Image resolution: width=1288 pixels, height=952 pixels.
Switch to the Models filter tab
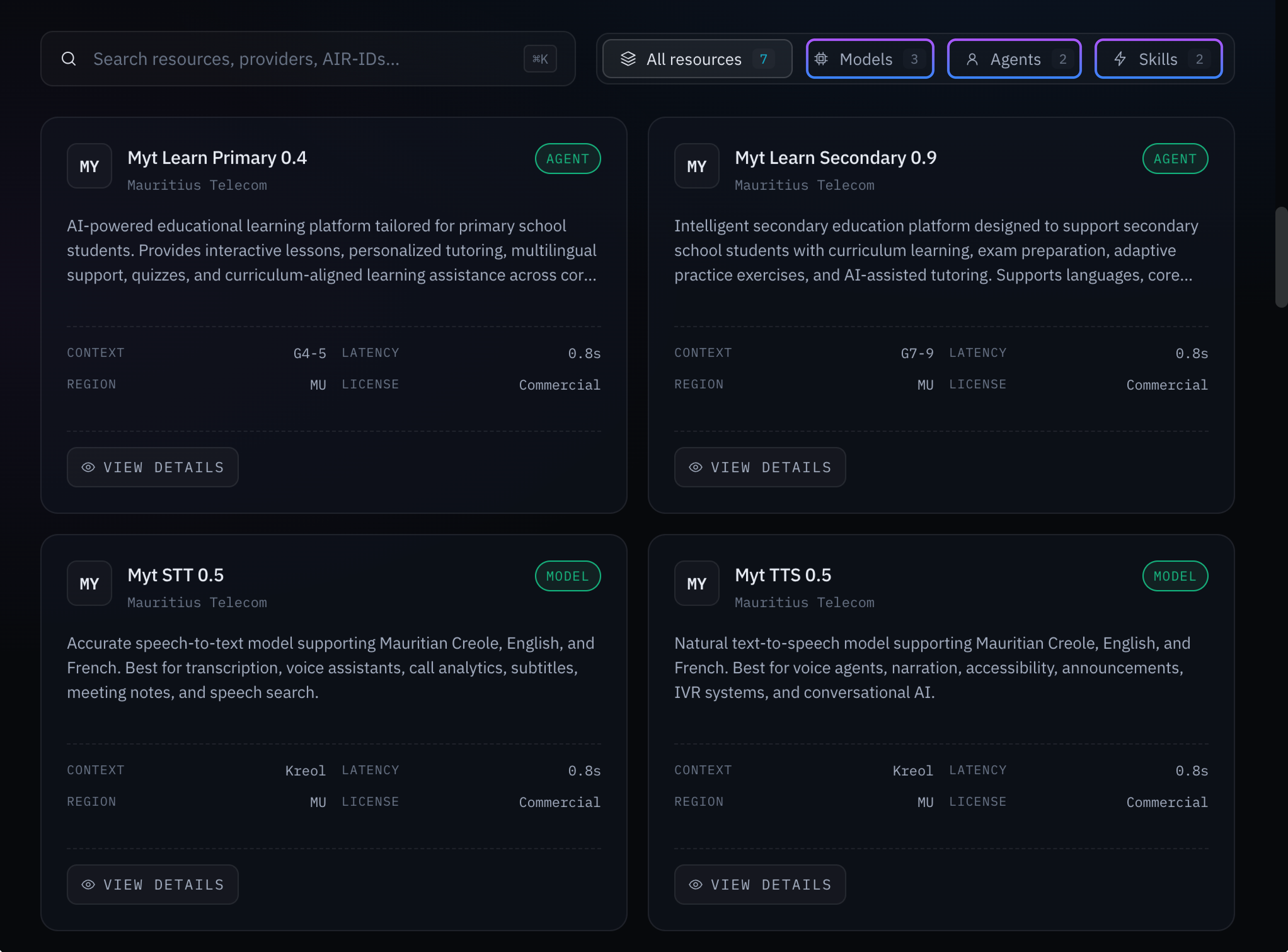(870, 59)
